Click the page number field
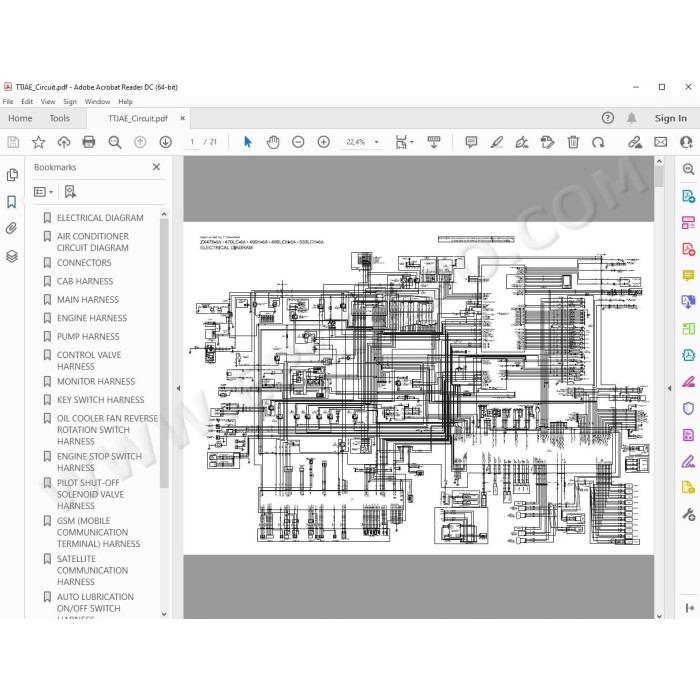Viewport: 700px width, 700px height. pos(192,142)
